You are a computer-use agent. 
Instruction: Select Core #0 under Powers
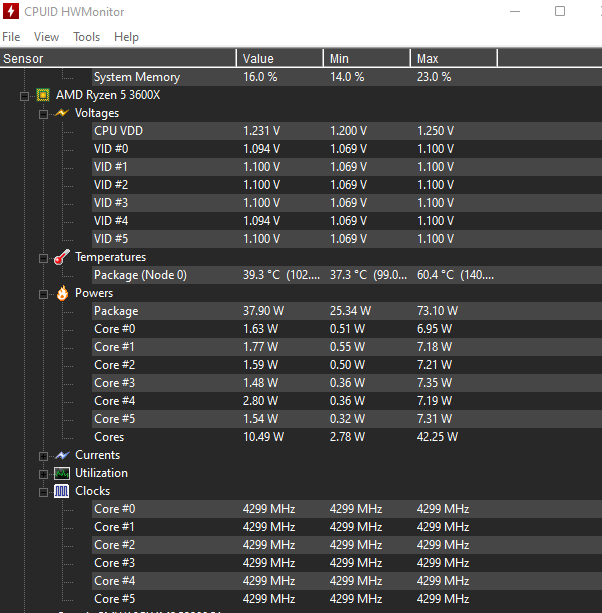pos(347,329)
